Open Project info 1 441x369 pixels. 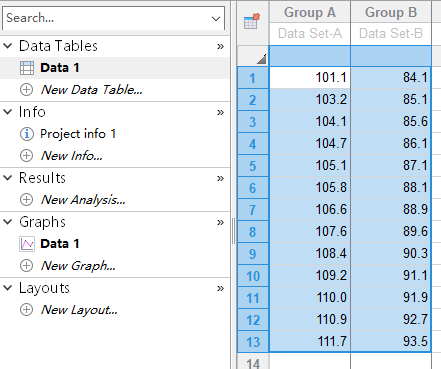coord(78,134)
